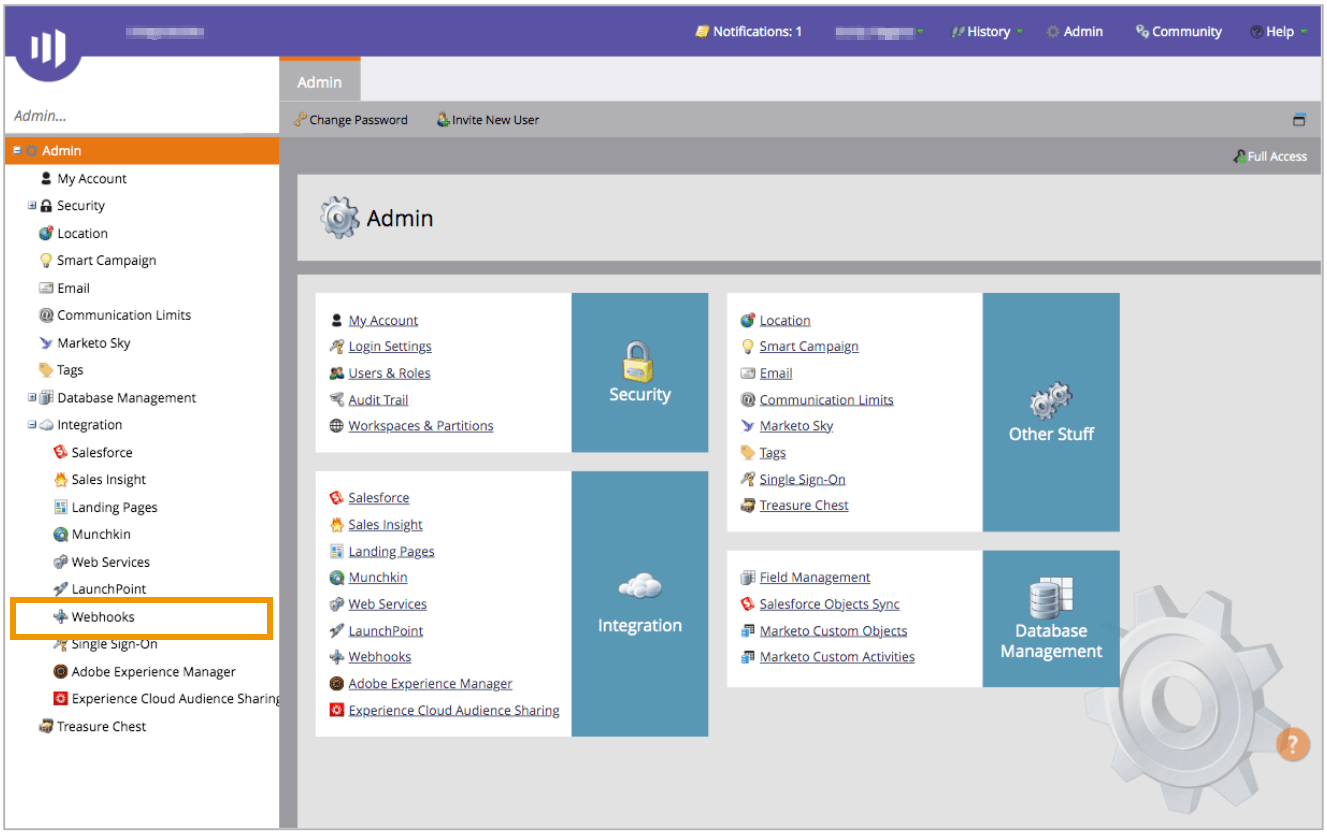Click Landing Pages icon in tree
This screenshot has height=834, width=1327.
pos(60,507)
